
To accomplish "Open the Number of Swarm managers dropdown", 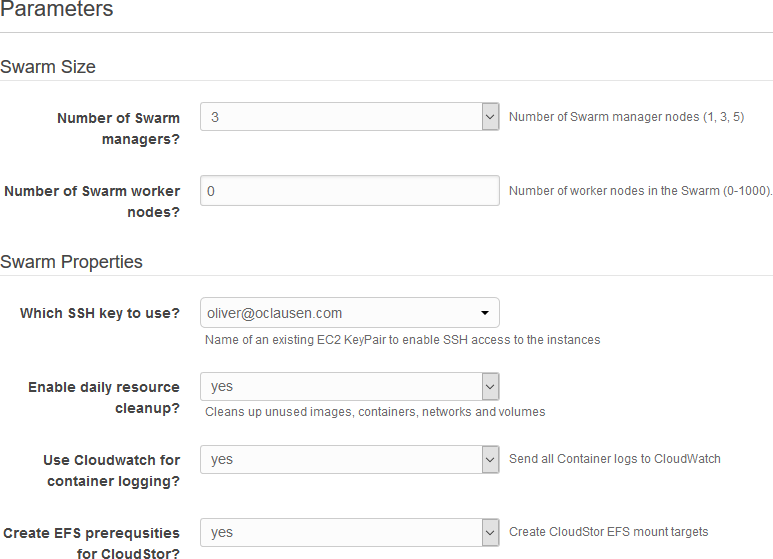I will point(350,117).
